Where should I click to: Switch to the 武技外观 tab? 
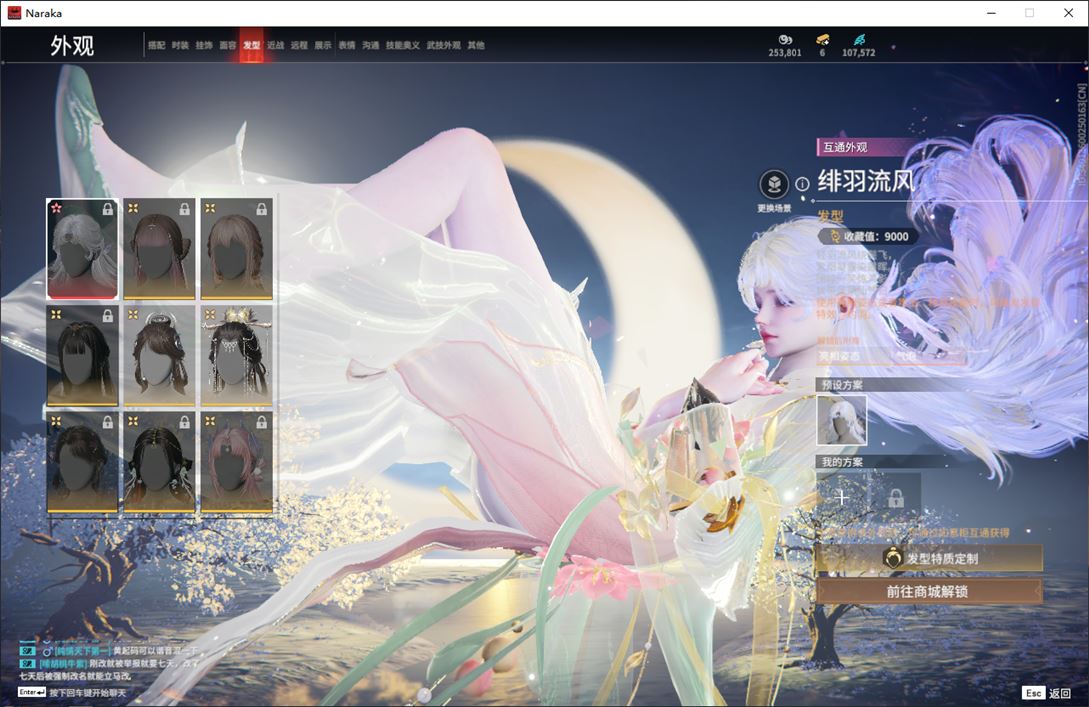tap(444, 45)
